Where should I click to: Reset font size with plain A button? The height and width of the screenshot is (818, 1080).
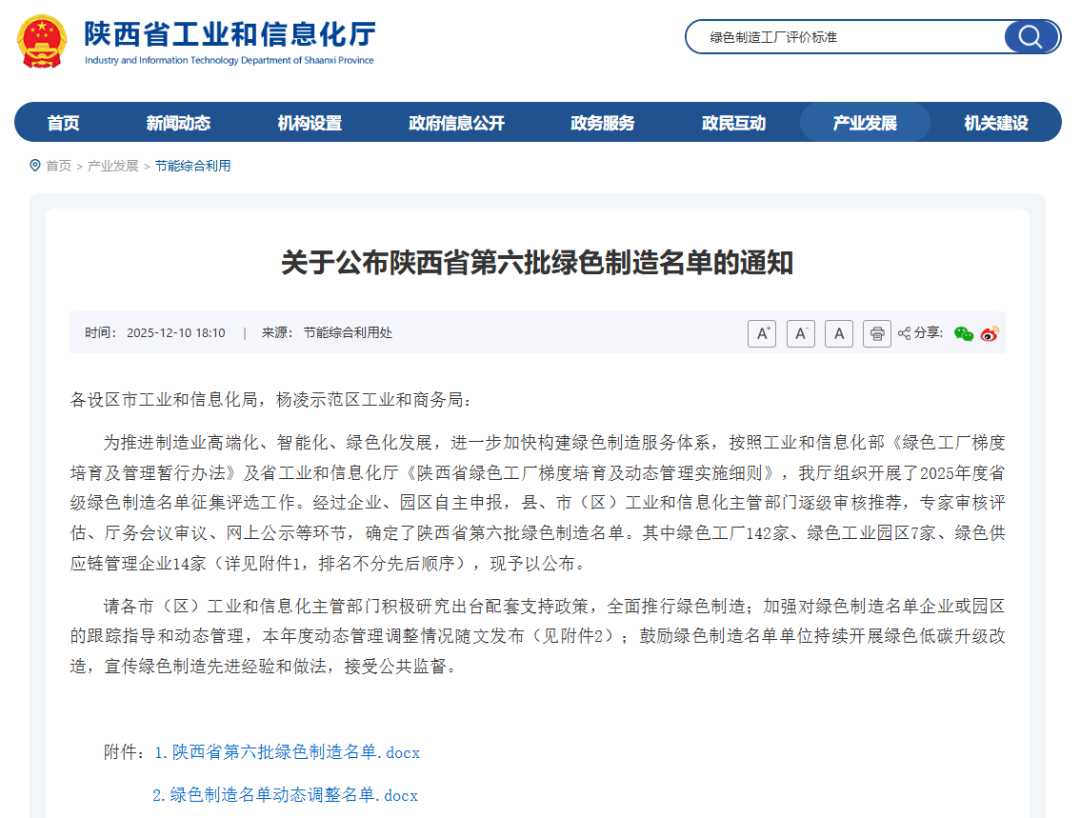(x=839, y=334)
